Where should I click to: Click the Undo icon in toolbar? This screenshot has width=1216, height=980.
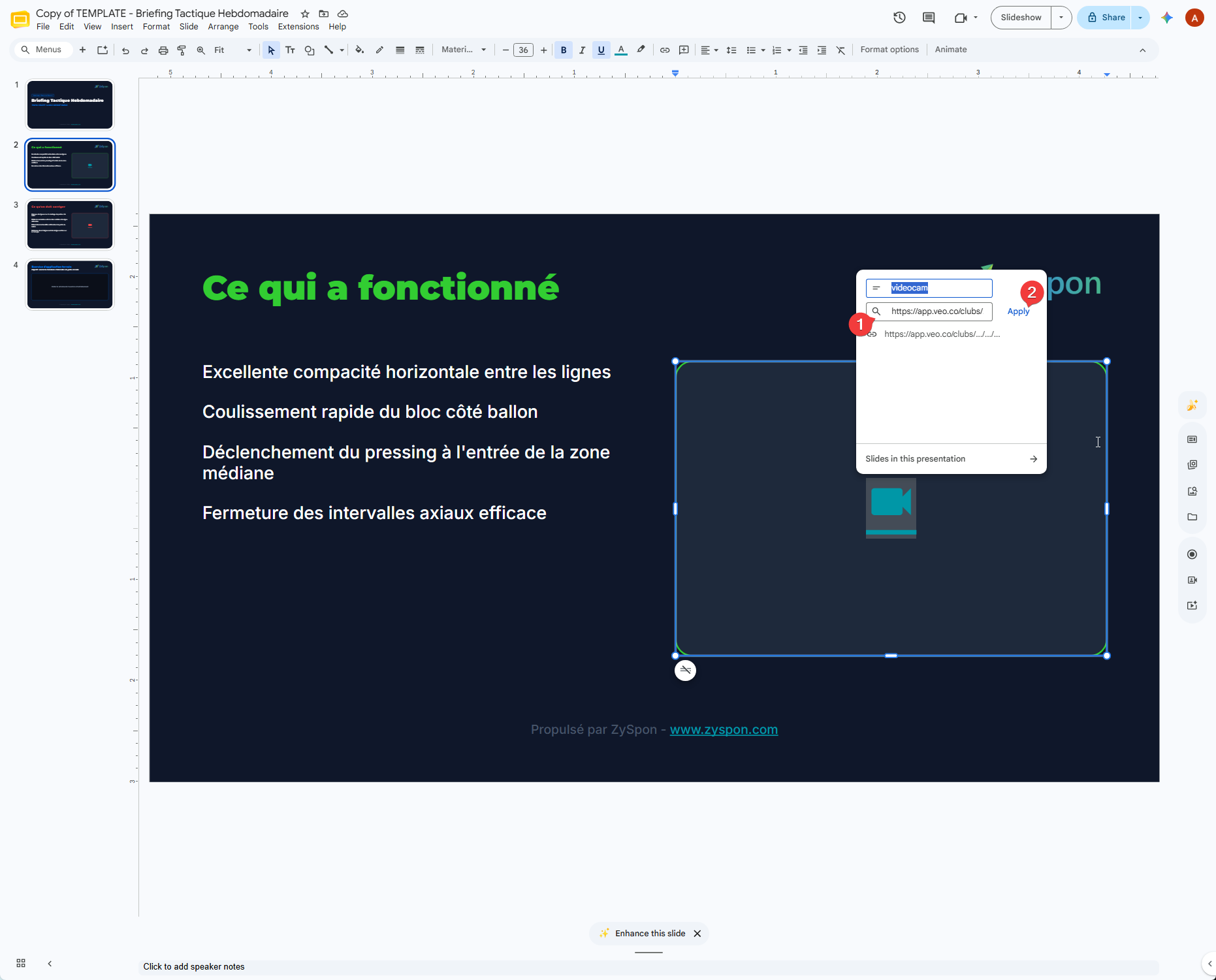[x=125, y=50]
